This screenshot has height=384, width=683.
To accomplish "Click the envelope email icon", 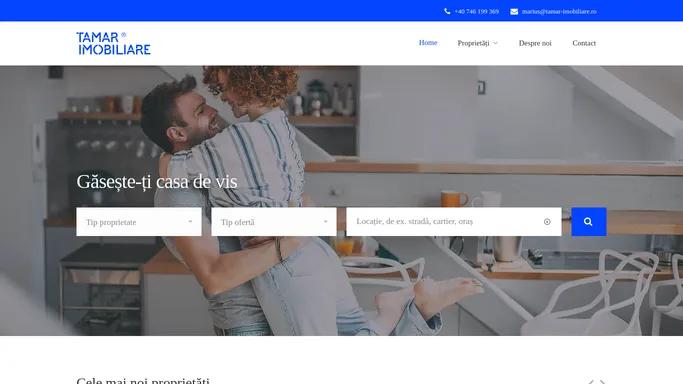I will click(x=514, y=11).
